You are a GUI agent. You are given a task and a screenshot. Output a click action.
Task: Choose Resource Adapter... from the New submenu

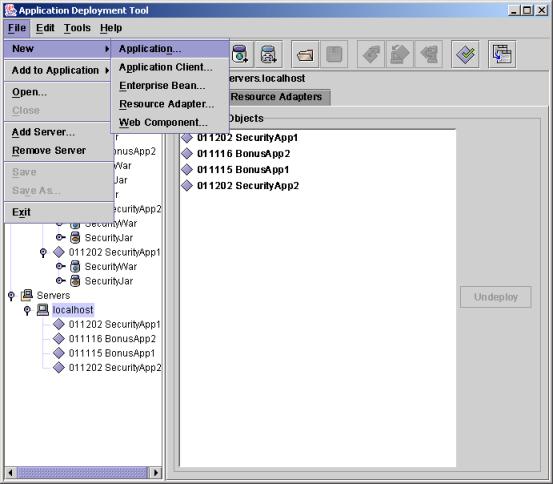click(x=170, y=104)
